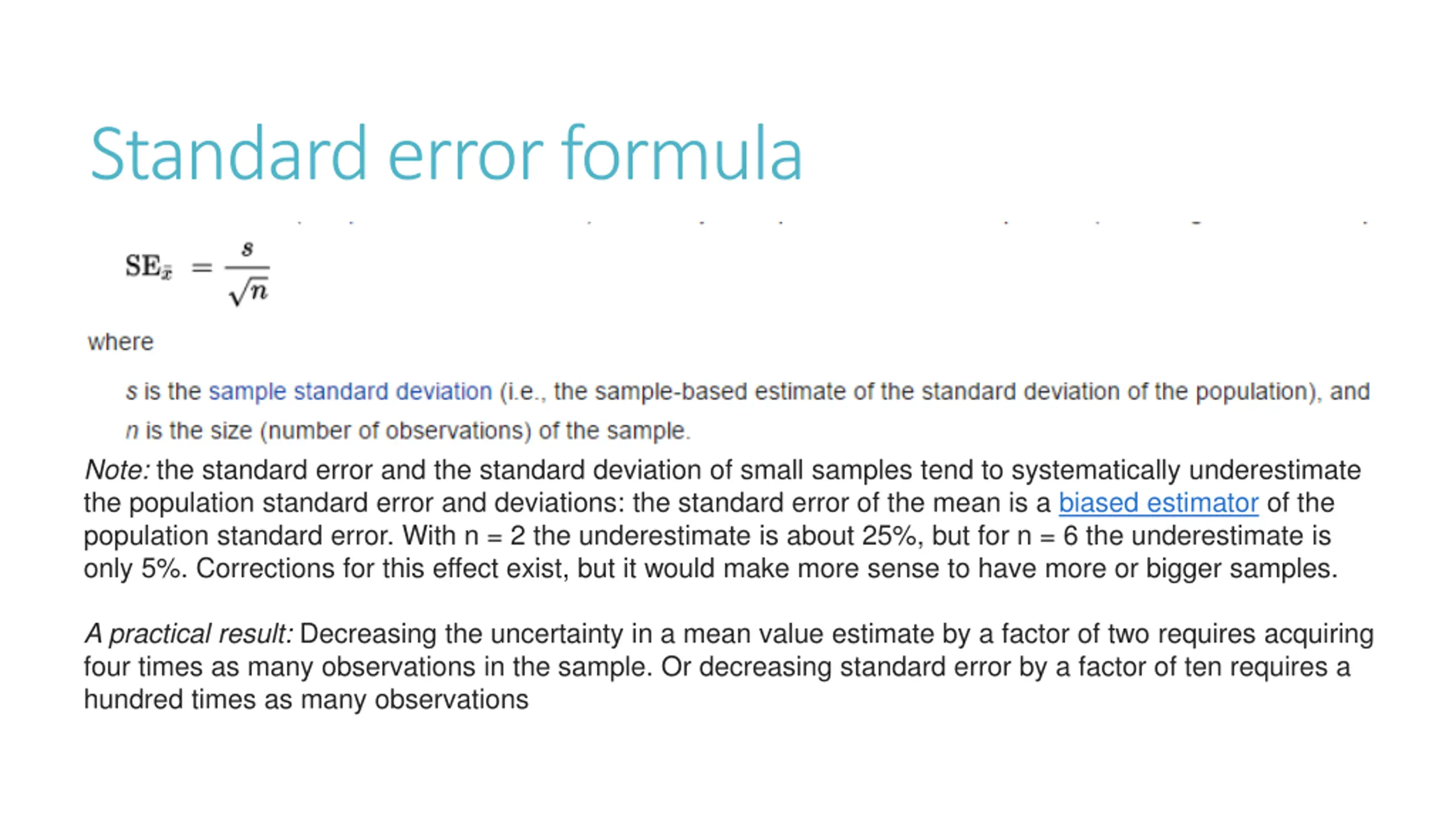
Task: Click the equals sign in the formula
Action: point(202,267)
